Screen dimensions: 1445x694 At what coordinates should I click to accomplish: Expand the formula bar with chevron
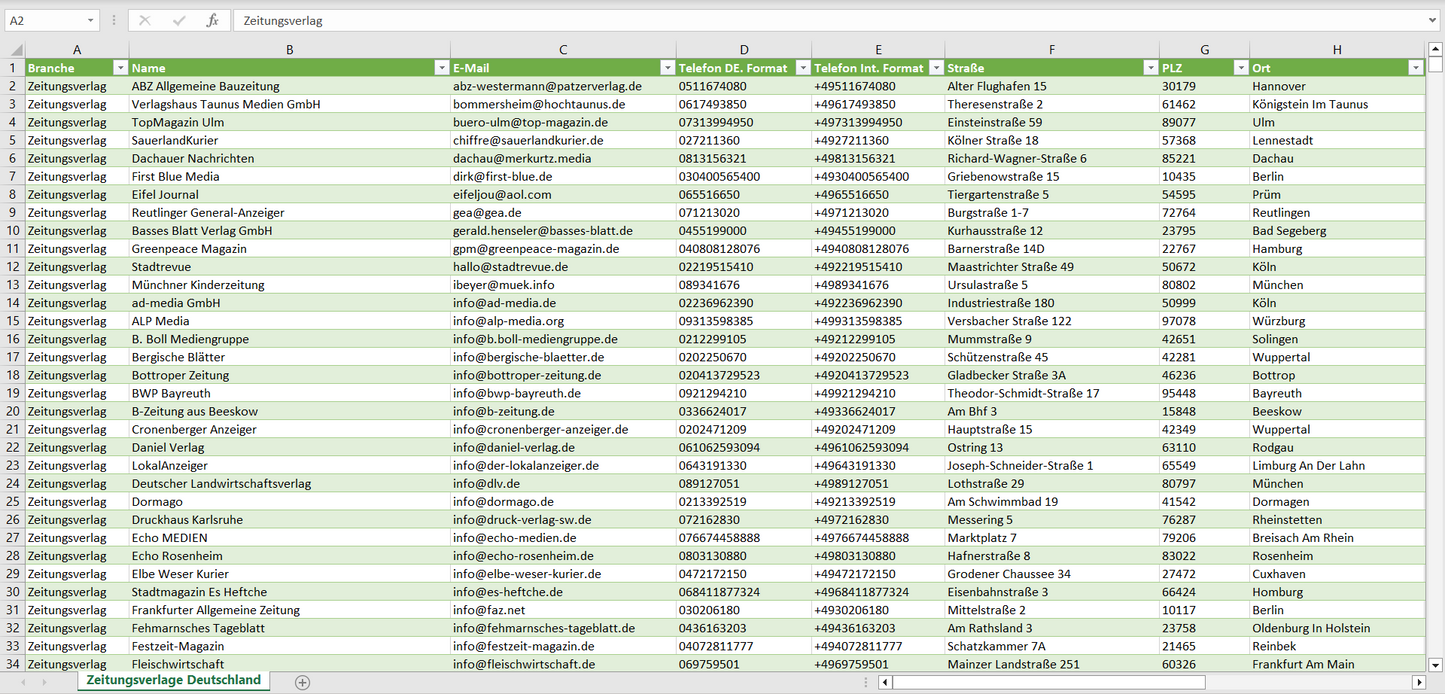1434,20
